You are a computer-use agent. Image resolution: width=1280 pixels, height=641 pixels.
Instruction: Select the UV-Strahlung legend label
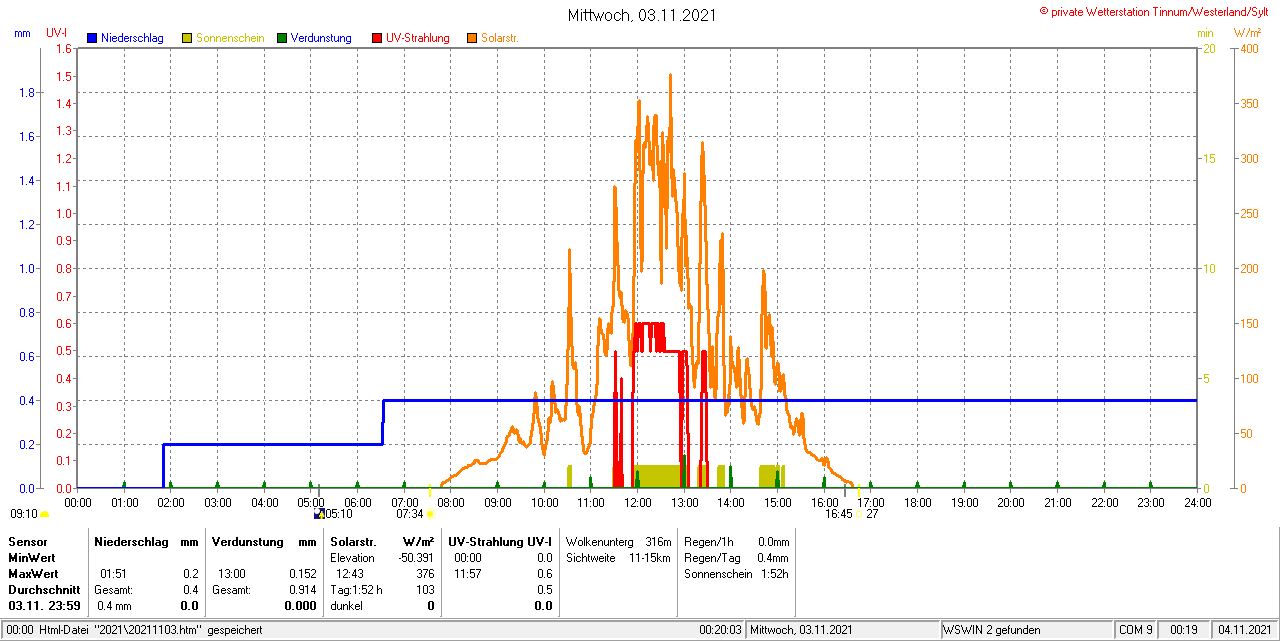418,38
